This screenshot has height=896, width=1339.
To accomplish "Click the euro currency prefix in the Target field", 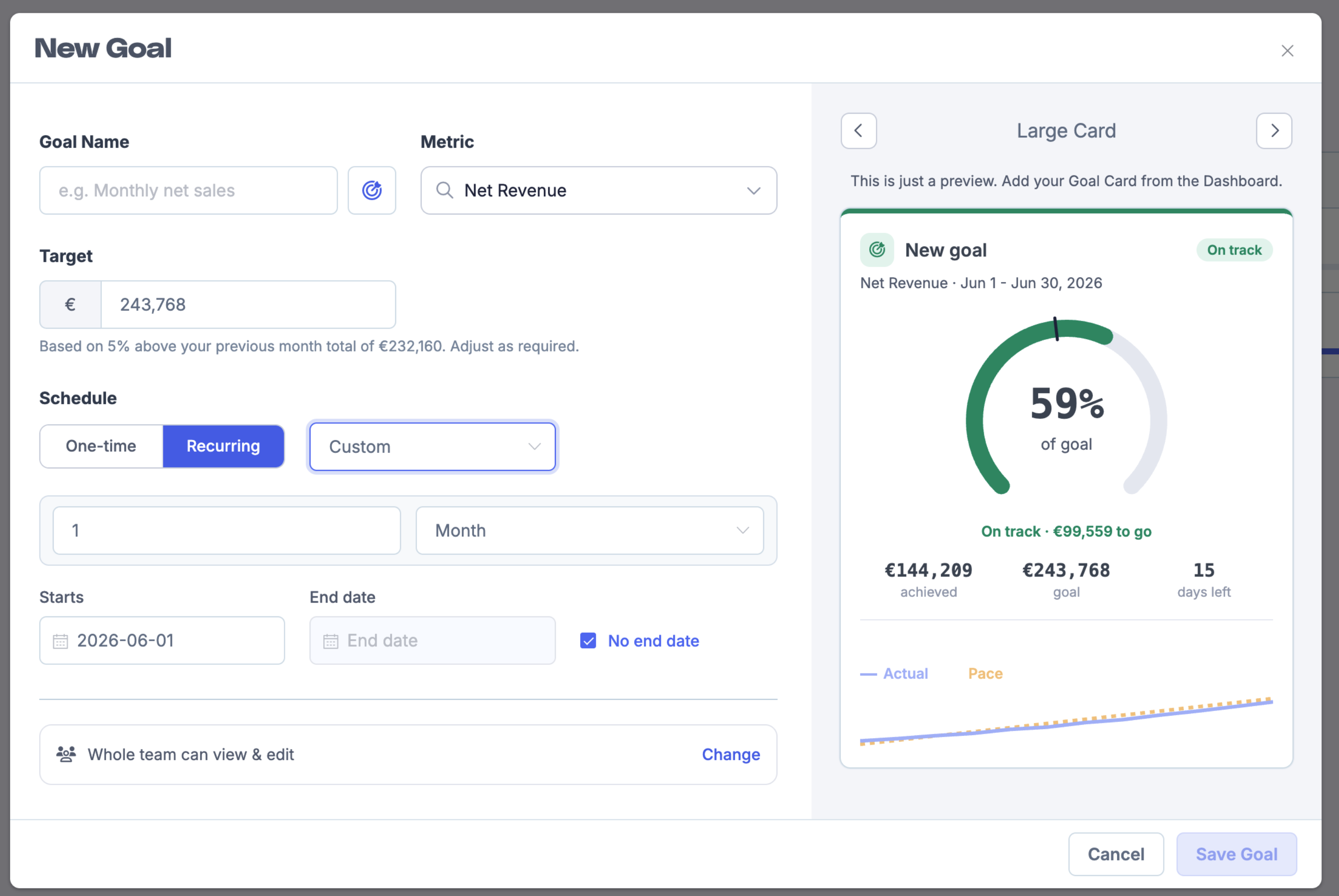I will [x=70, y=304].
